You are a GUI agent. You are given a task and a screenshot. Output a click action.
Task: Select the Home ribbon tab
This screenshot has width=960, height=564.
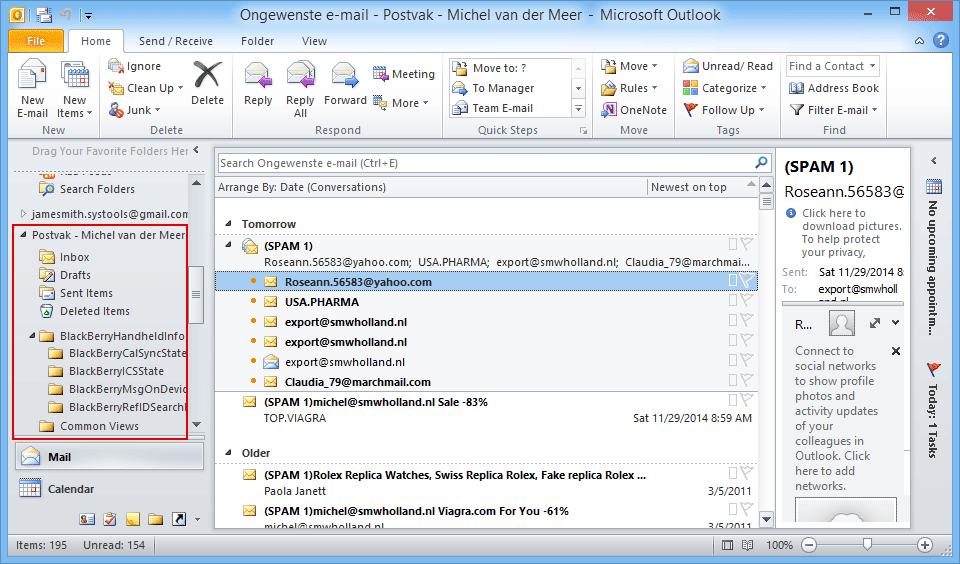point(96,41)
